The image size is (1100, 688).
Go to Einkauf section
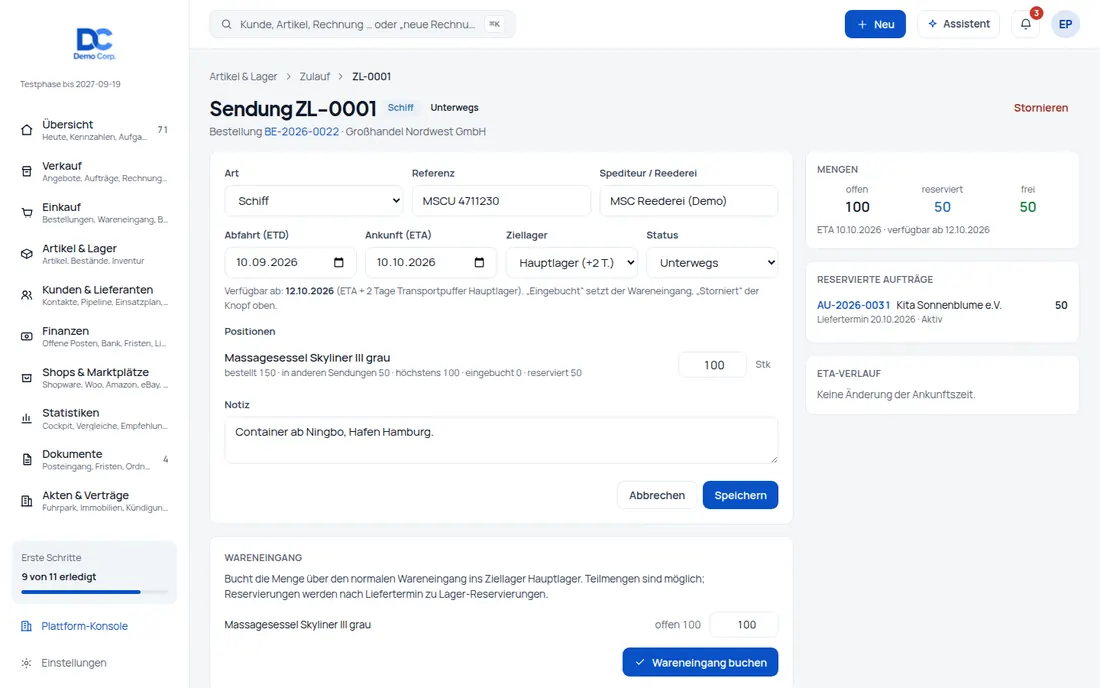(x=94, y=213)
